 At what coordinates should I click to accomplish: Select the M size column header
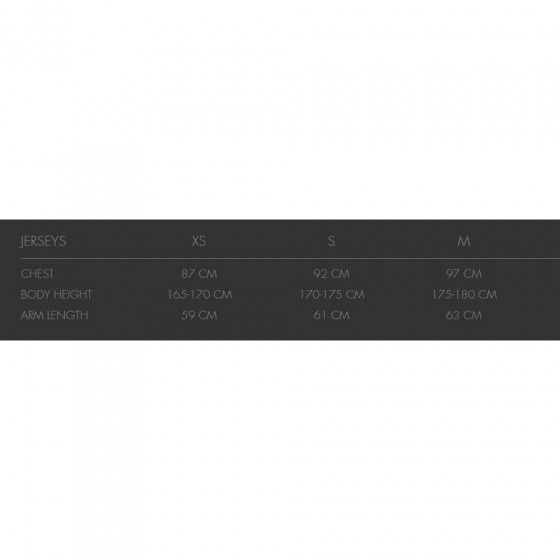tap(464, 241)
